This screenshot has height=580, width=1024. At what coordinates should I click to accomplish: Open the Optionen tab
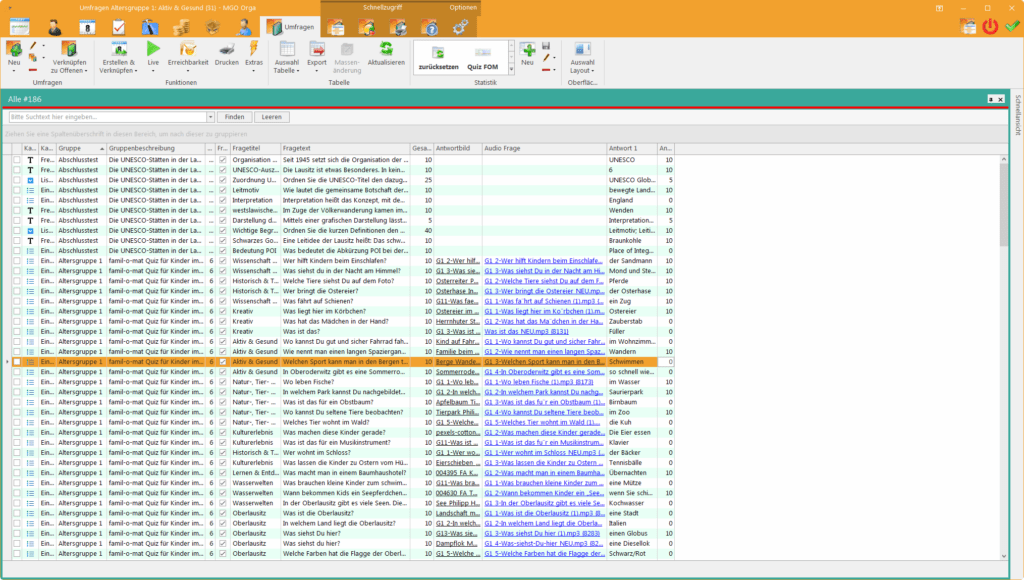[463, 8]
